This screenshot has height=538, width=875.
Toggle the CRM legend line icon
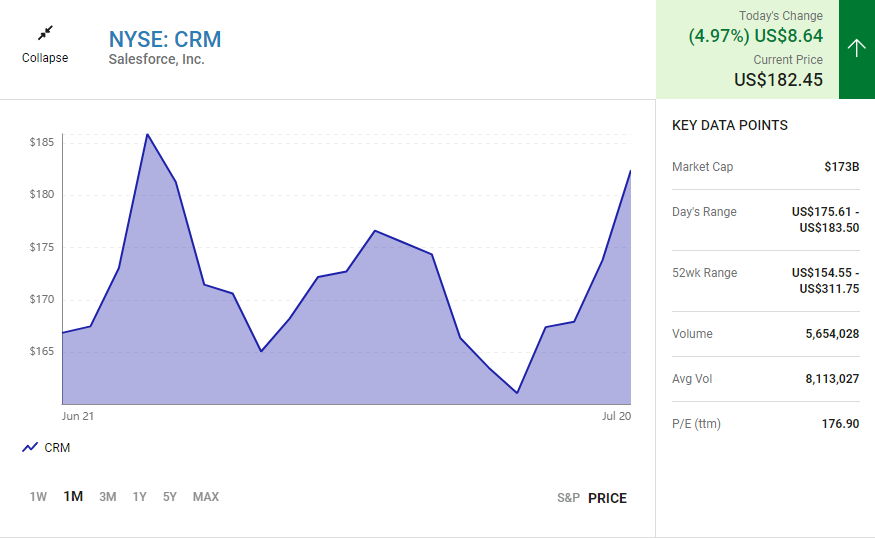point(30,447)
